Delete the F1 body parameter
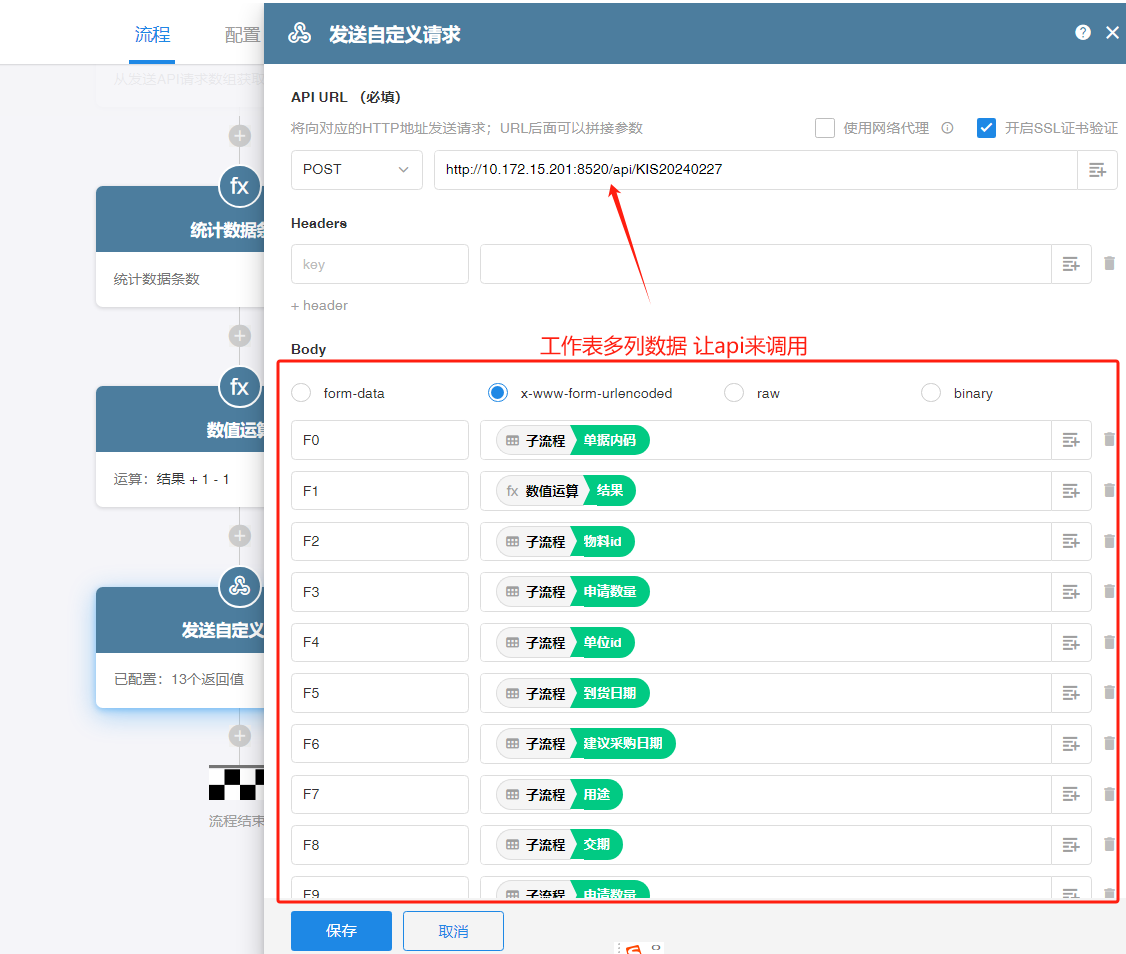 point(1109,491)
